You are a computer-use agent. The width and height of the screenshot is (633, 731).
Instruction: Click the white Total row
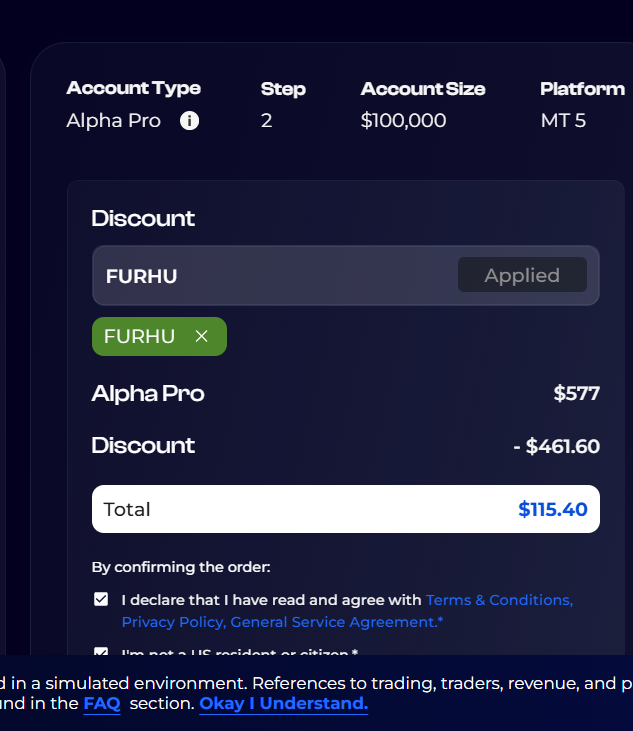tap(300, 509)
